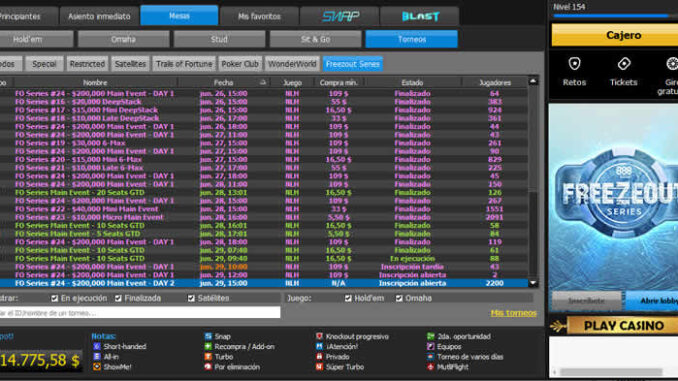This screenshot has width=678, height=381.
Task: Click the tournament list scroll-up arrow
Action: pyautogui.click(x=533, y=81)
